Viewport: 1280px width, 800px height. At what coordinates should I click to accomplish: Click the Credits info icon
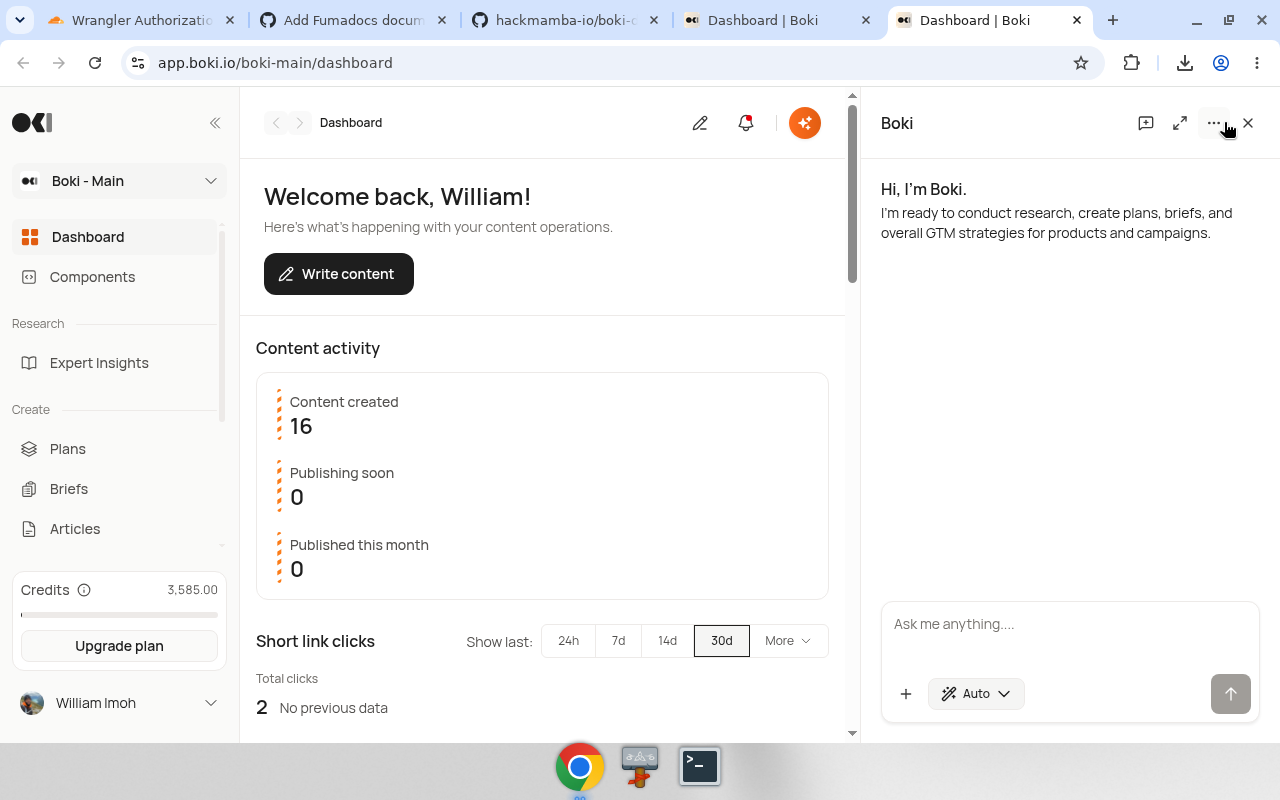[84, 590]
